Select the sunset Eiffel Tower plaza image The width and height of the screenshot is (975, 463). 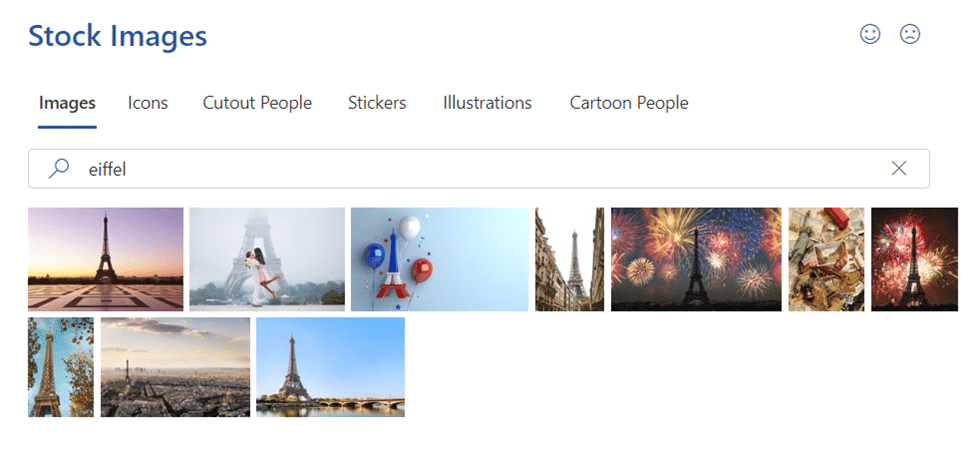coord(106,259)
